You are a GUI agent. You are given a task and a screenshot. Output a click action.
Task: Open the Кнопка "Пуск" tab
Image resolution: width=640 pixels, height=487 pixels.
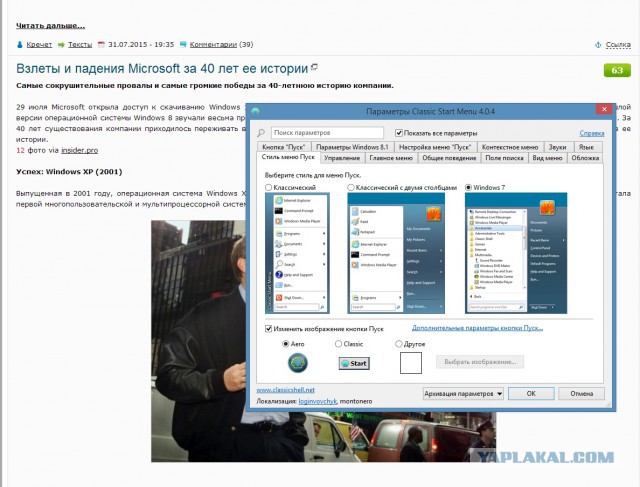(284, 147)
